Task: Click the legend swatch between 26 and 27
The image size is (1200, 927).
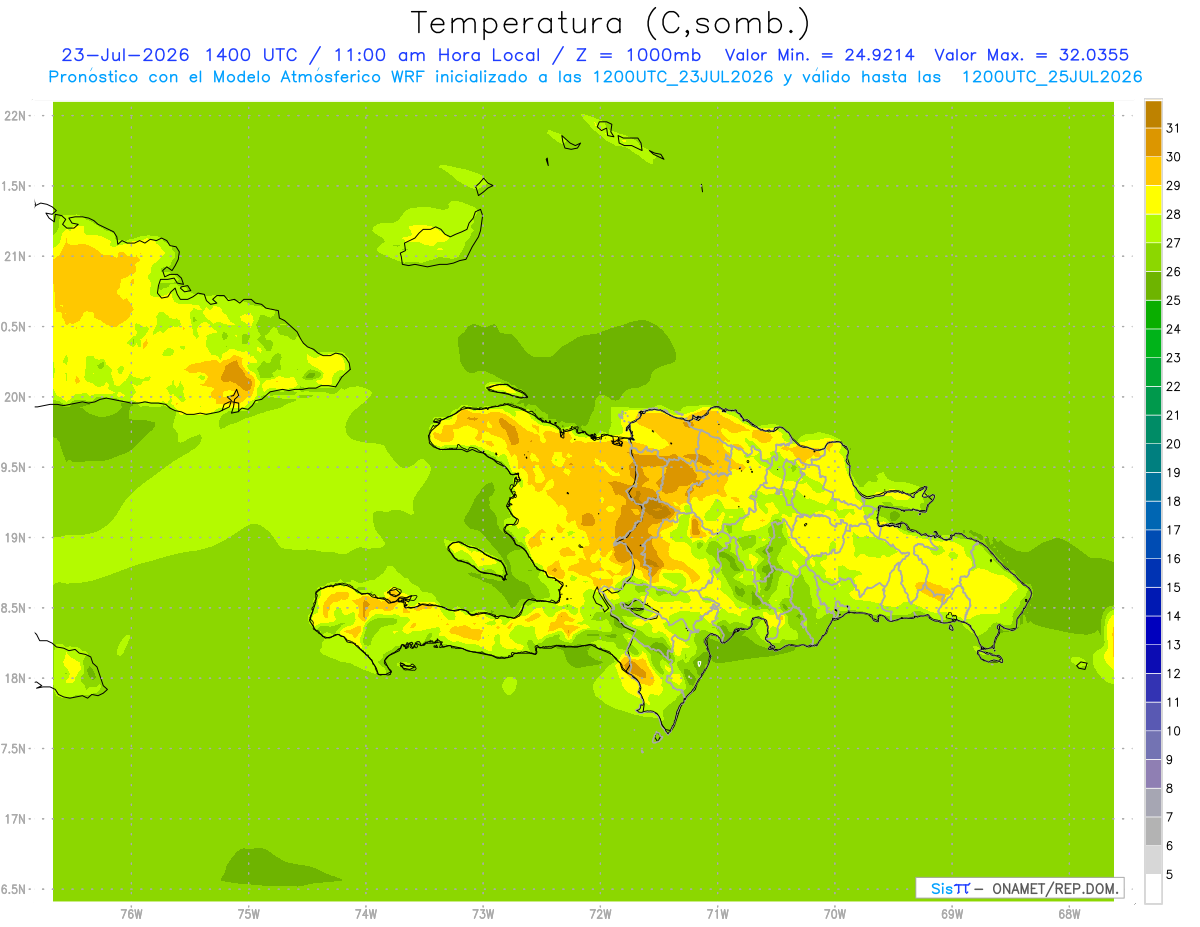Action: tap(1153, 257)
